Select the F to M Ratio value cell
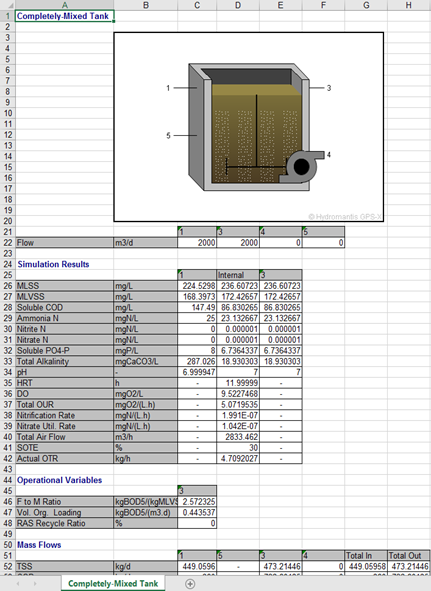The image size is (431, 591). [x=197, y=502]
